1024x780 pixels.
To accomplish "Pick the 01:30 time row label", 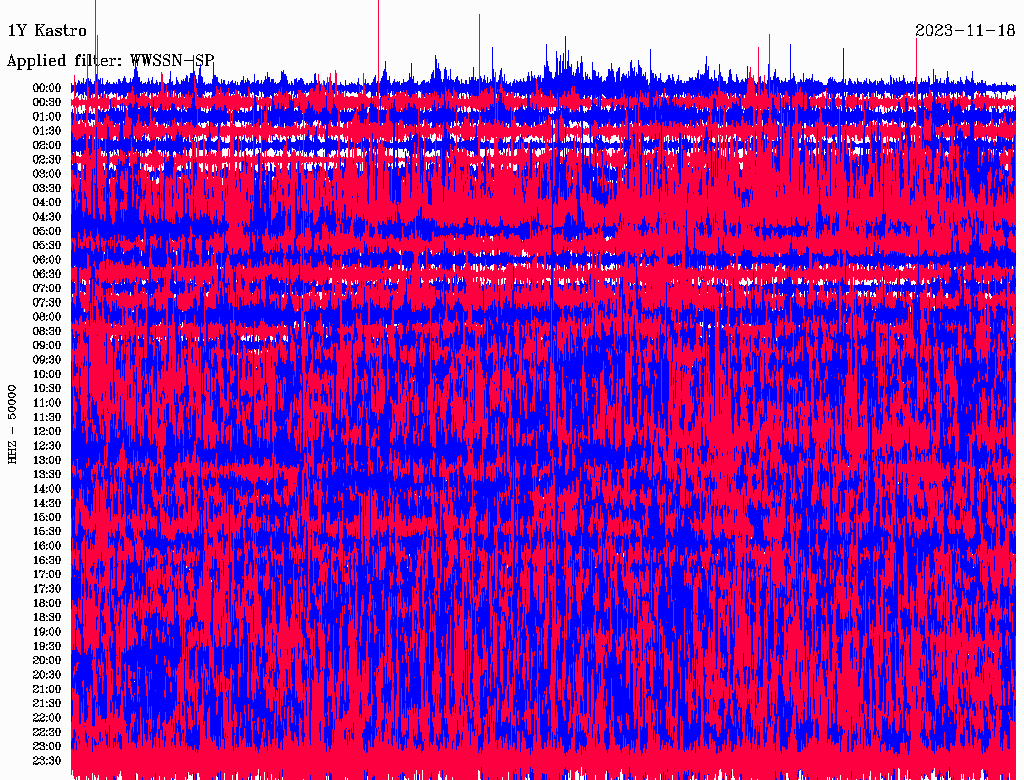I will [x=47, y=131].
